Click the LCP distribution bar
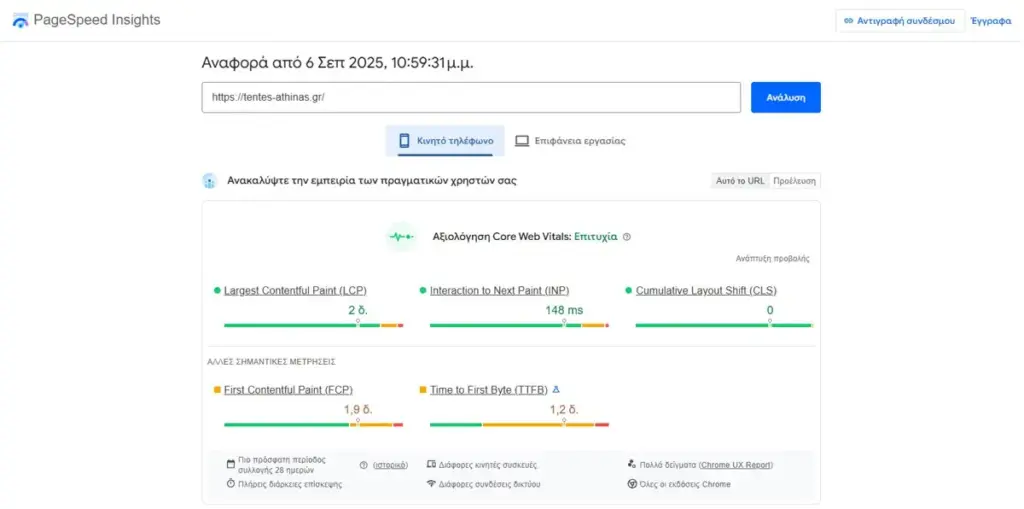 click(x=313, y=325)
